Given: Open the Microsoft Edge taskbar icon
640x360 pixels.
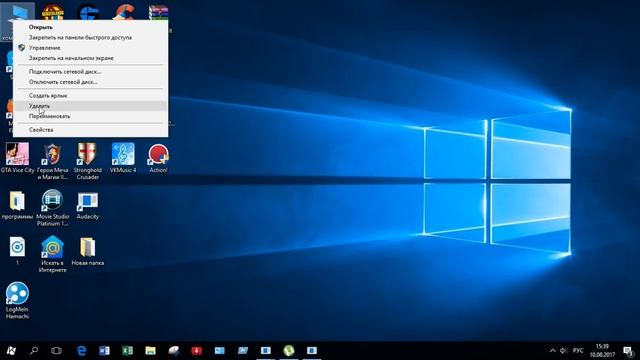Looking at the screenshot, I should click(x=82, y=351).
